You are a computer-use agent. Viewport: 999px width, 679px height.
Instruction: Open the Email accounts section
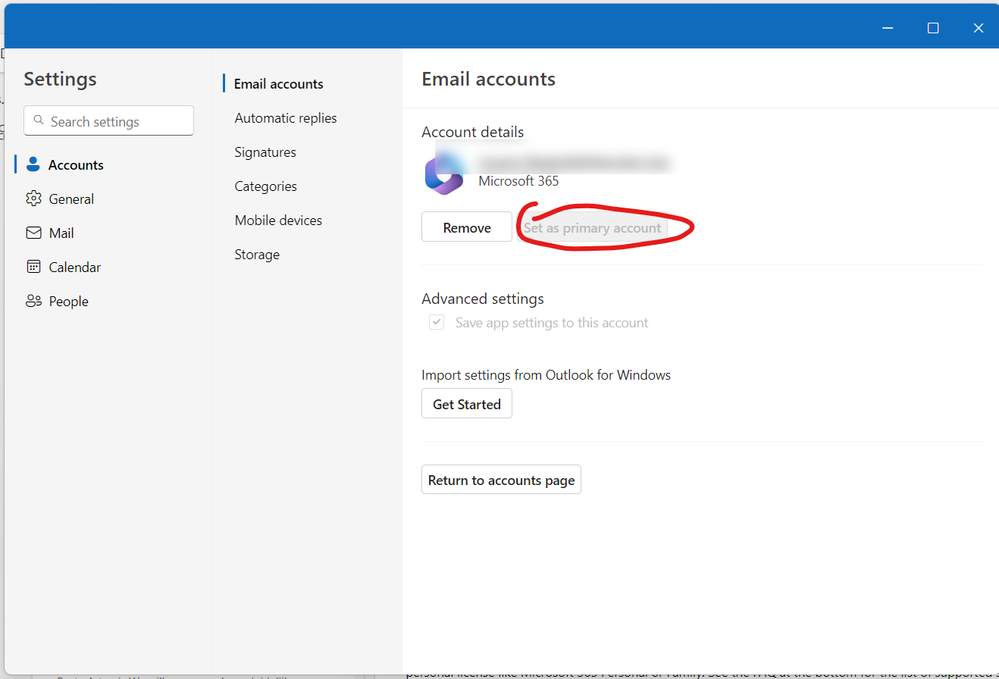point(278,84)
